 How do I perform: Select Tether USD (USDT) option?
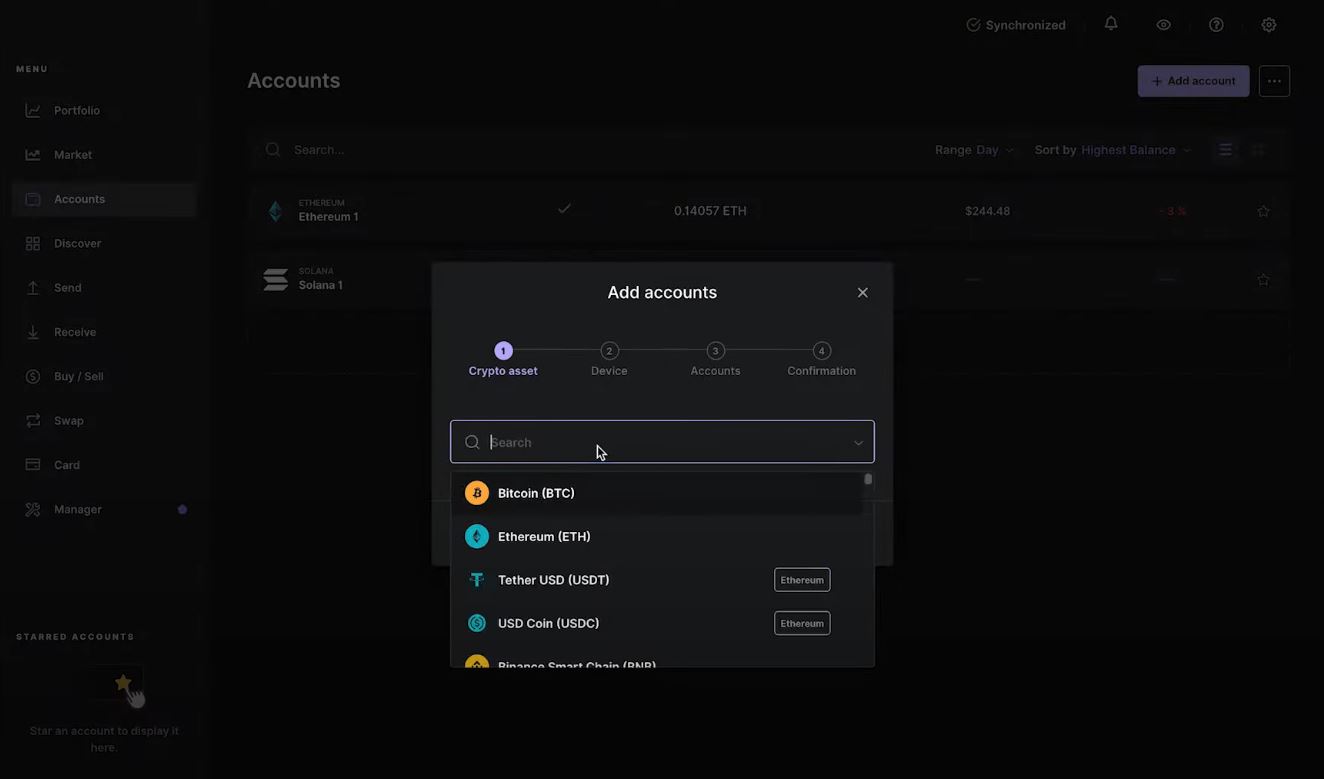pyautogui.click(x=656, y=580)
